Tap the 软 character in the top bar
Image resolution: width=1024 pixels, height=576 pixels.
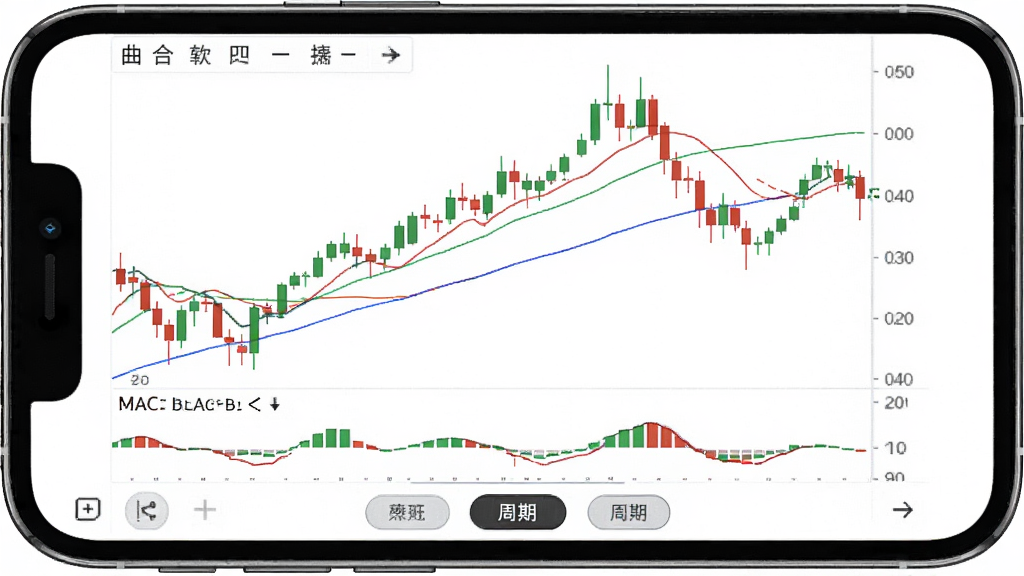click(x=200, y=56)
